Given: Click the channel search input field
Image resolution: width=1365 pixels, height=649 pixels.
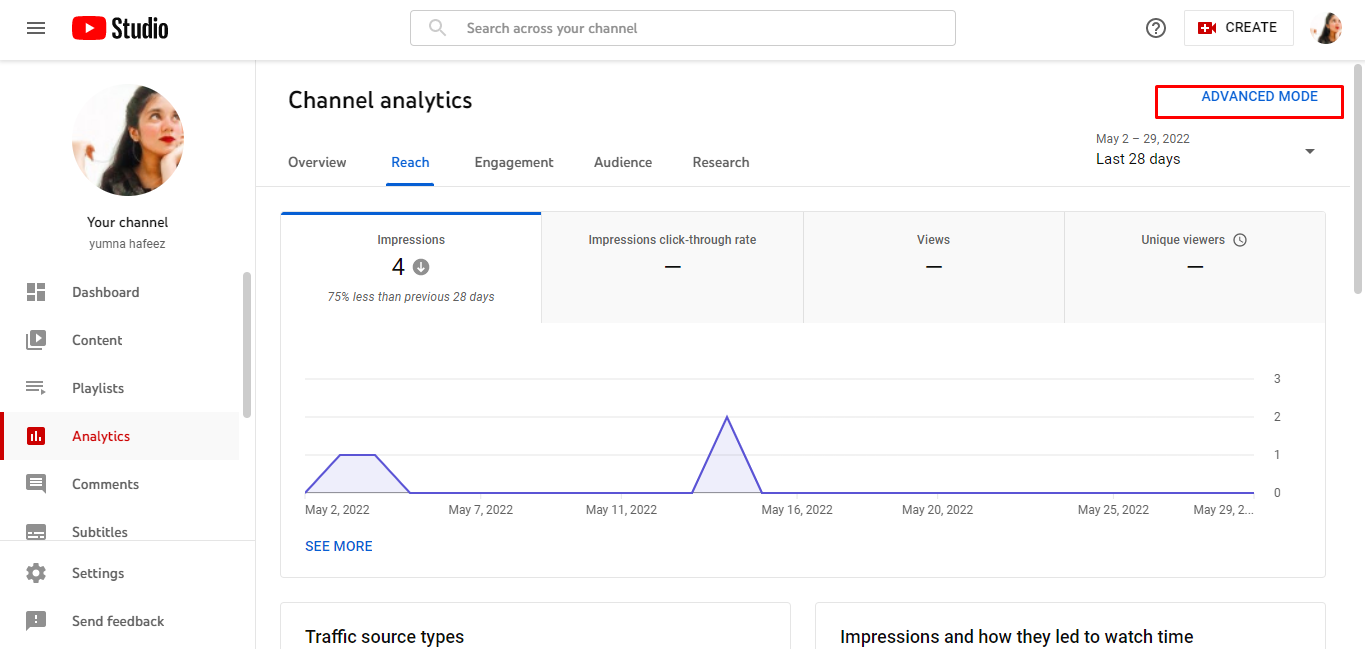Looking at the screenshot, I should tap(683, 28).
